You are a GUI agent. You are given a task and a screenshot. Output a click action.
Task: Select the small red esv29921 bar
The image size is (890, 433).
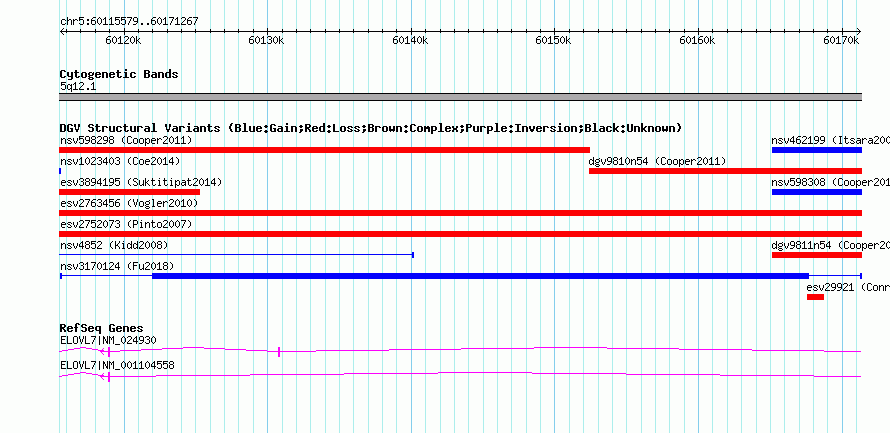815,297
